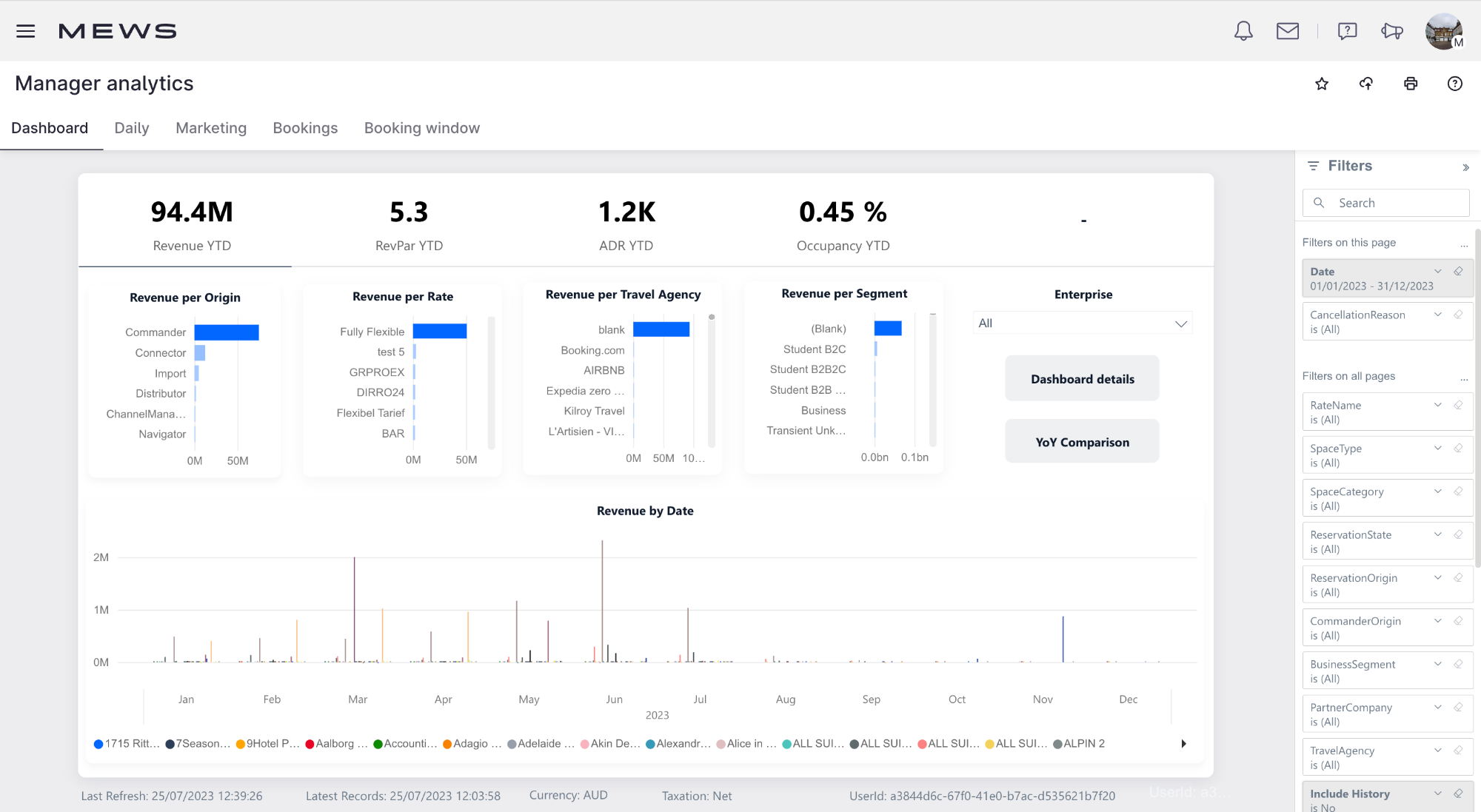Clear the TravelAgency filter eraser

1458,751
